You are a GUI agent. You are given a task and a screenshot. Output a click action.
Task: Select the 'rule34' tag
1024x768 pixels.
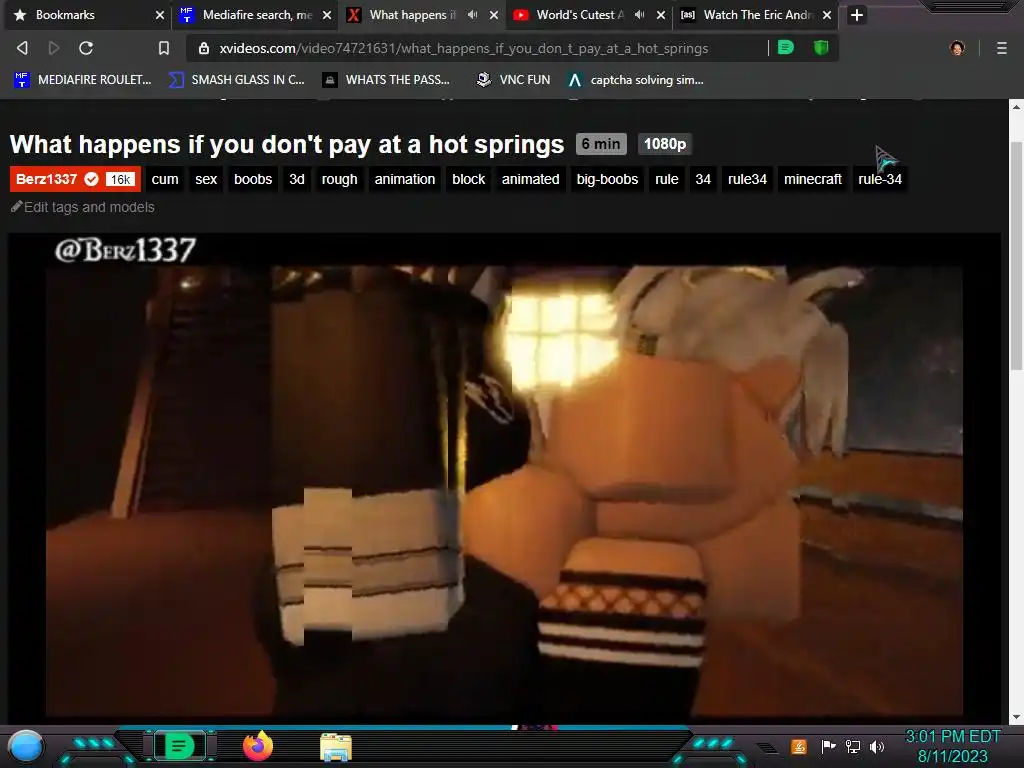pyautogui.click(x=747, y=179)
